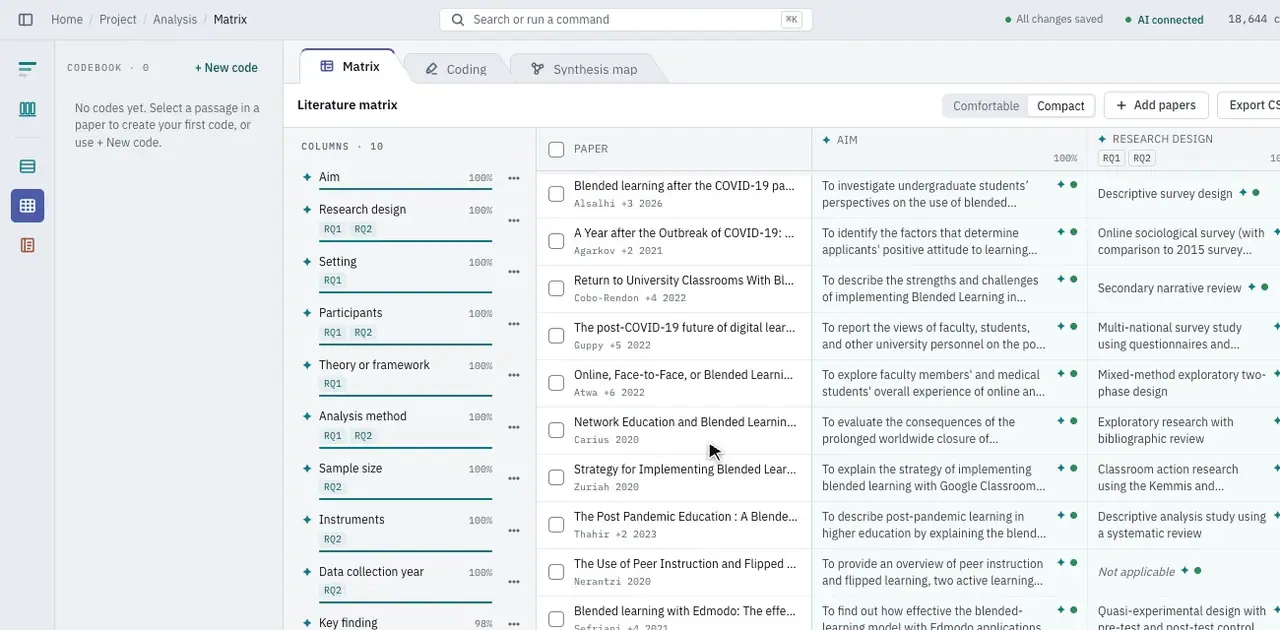This screenshot has width=1280, height=630.
Task: Click the magnifier icon in search bar
Action: pyautogui.click(x=457, y=19)
